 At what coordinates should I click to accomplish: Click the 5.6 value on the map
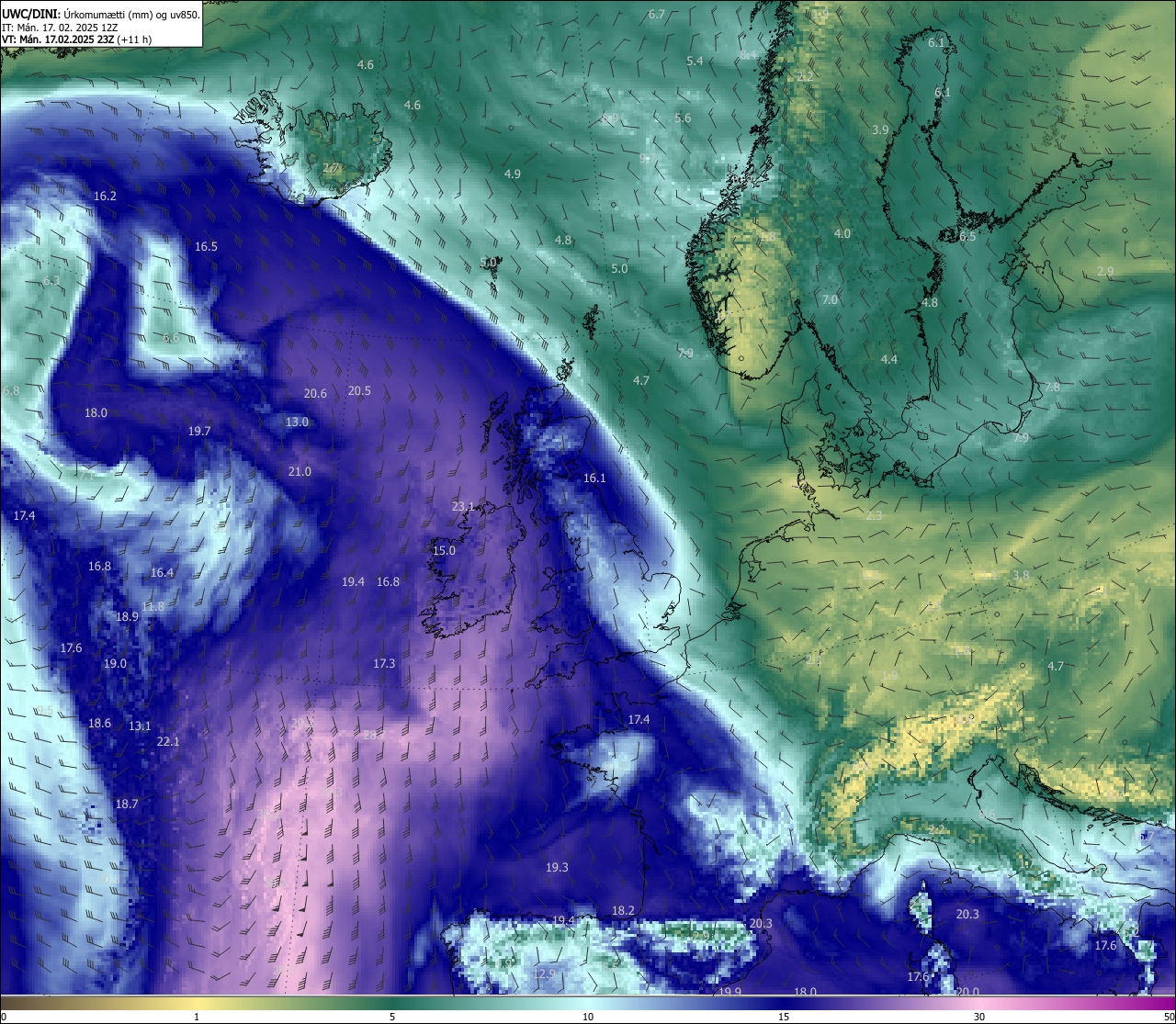tap(683, 118)
